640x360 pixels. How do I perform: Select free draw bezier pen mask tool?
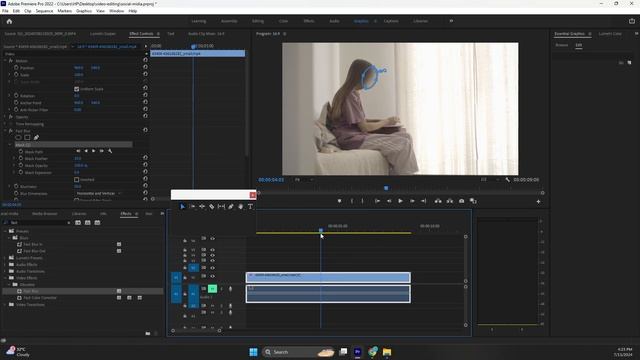tap(36, 138)
